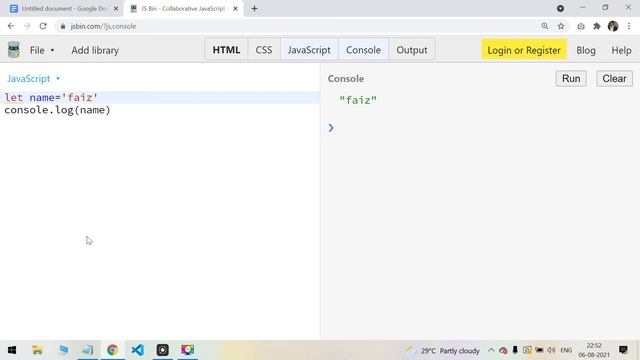The width and height of the screenshot is (640, 360).
Task: Open a new browser tab
Action: [x=254, y=9]
